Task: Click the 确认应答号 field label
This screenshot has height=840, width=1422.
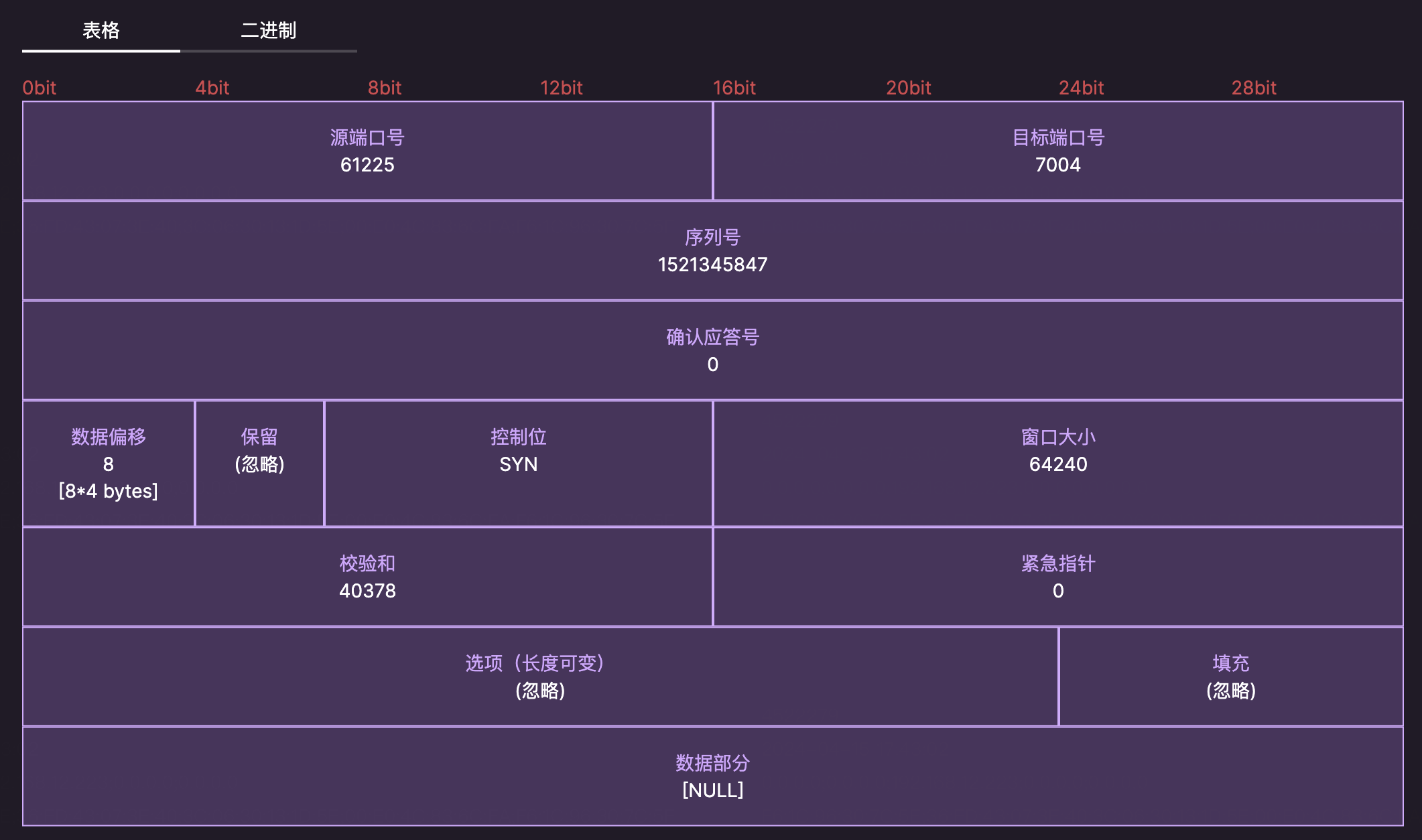Action: (712, 337)
